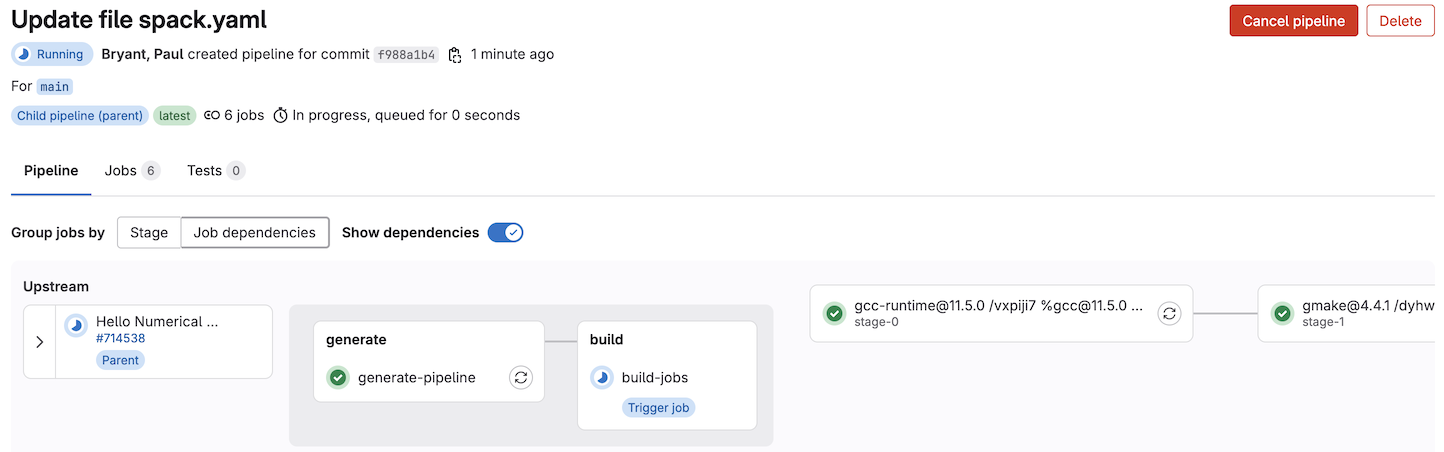Switch to the Jobs tab
Image resolution: width=1444 pixels, height=452 pixels.
click(132, 171)
